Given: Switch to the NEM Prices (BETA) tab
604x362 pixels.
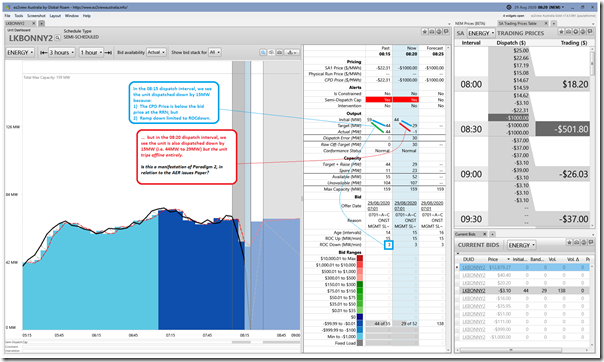Looking at the screenshot, I should click(470, 23).
